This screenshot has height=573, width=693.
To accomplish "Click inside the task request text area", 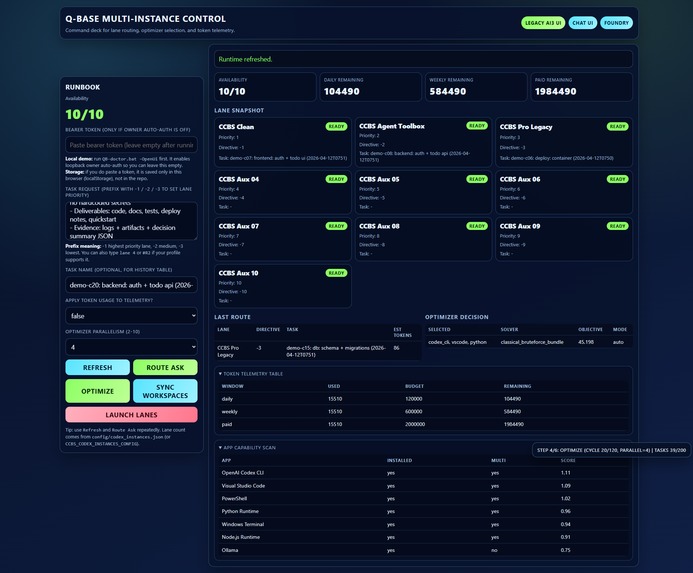I will pos(131,221).
